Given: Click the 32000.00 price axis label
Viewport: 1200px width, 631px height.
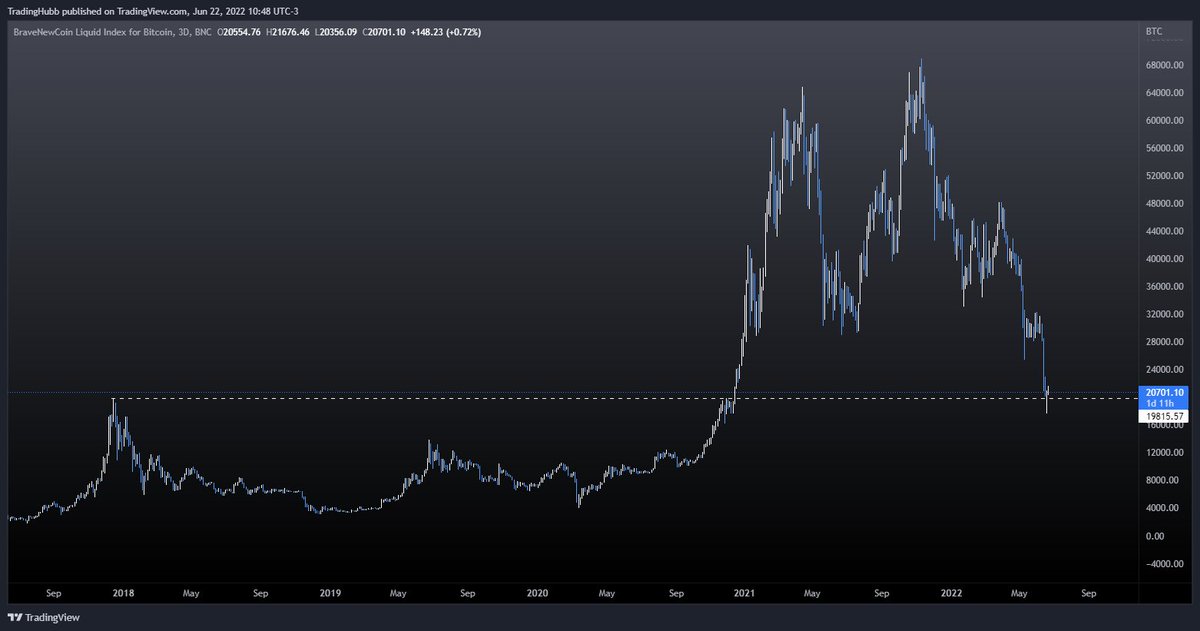Looking at the screenshot, I should (x=1165, y=314).
